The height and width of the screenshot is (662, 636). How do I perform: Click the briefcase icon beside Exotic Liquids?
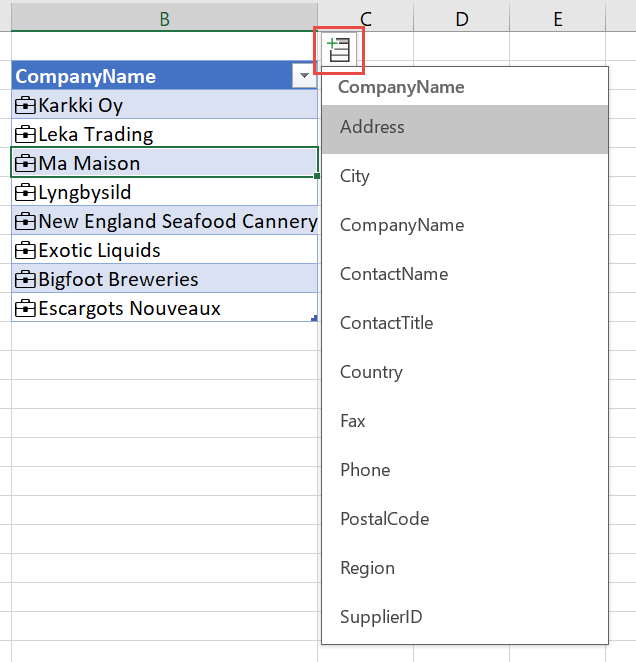tap(25, 251)
